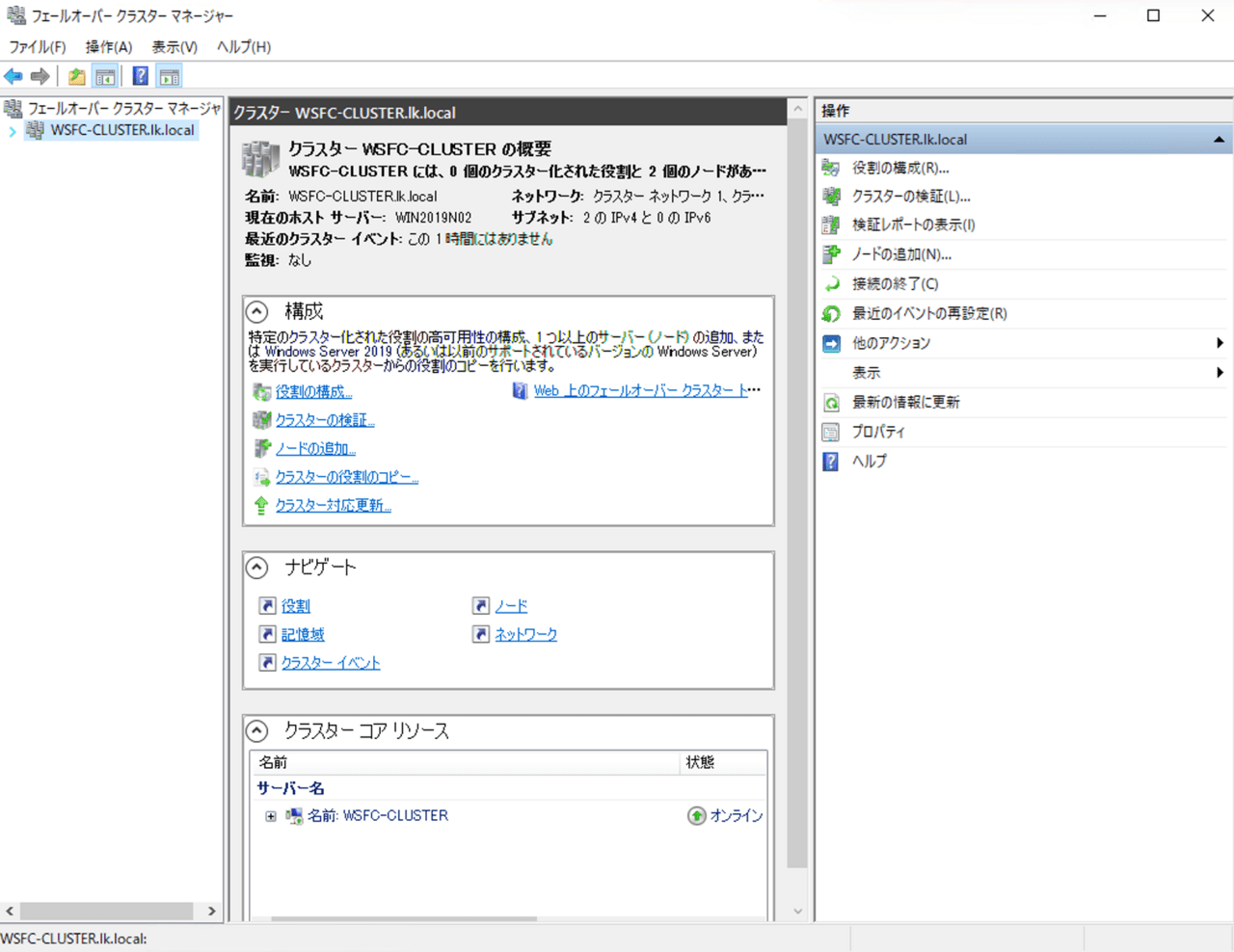Image resolution: width=1234 pixels, height=952 pixels.
Task: Open the 表示 submenu arrow in actions
Action: pyautogui.click(x=1220, y=373)
